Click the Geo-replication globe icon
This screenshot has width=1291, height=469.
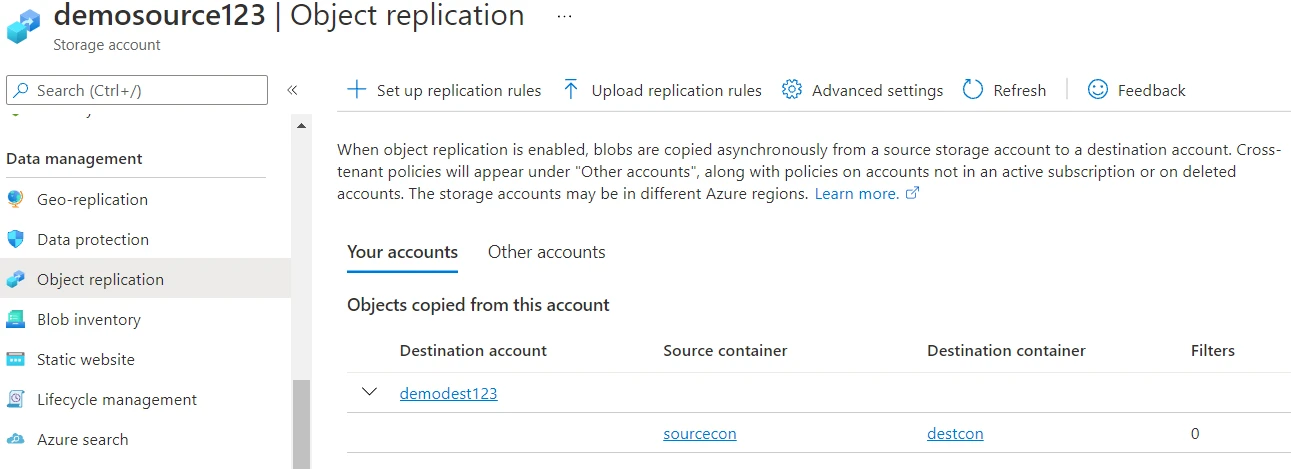15,199
